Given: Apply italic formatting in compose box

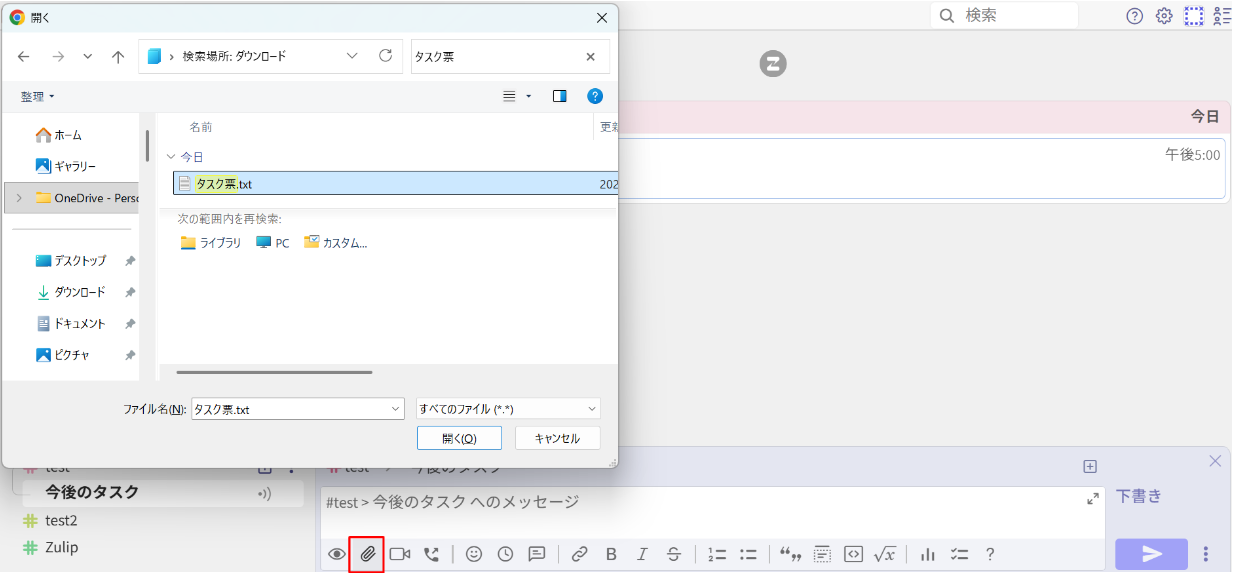Looking at the screenshot, I should 642,554.
